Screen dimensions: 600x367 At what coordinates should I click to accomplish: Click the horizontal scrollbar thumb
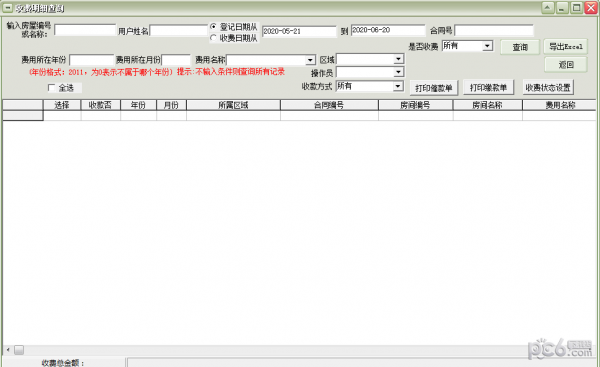tap(19, 350)
